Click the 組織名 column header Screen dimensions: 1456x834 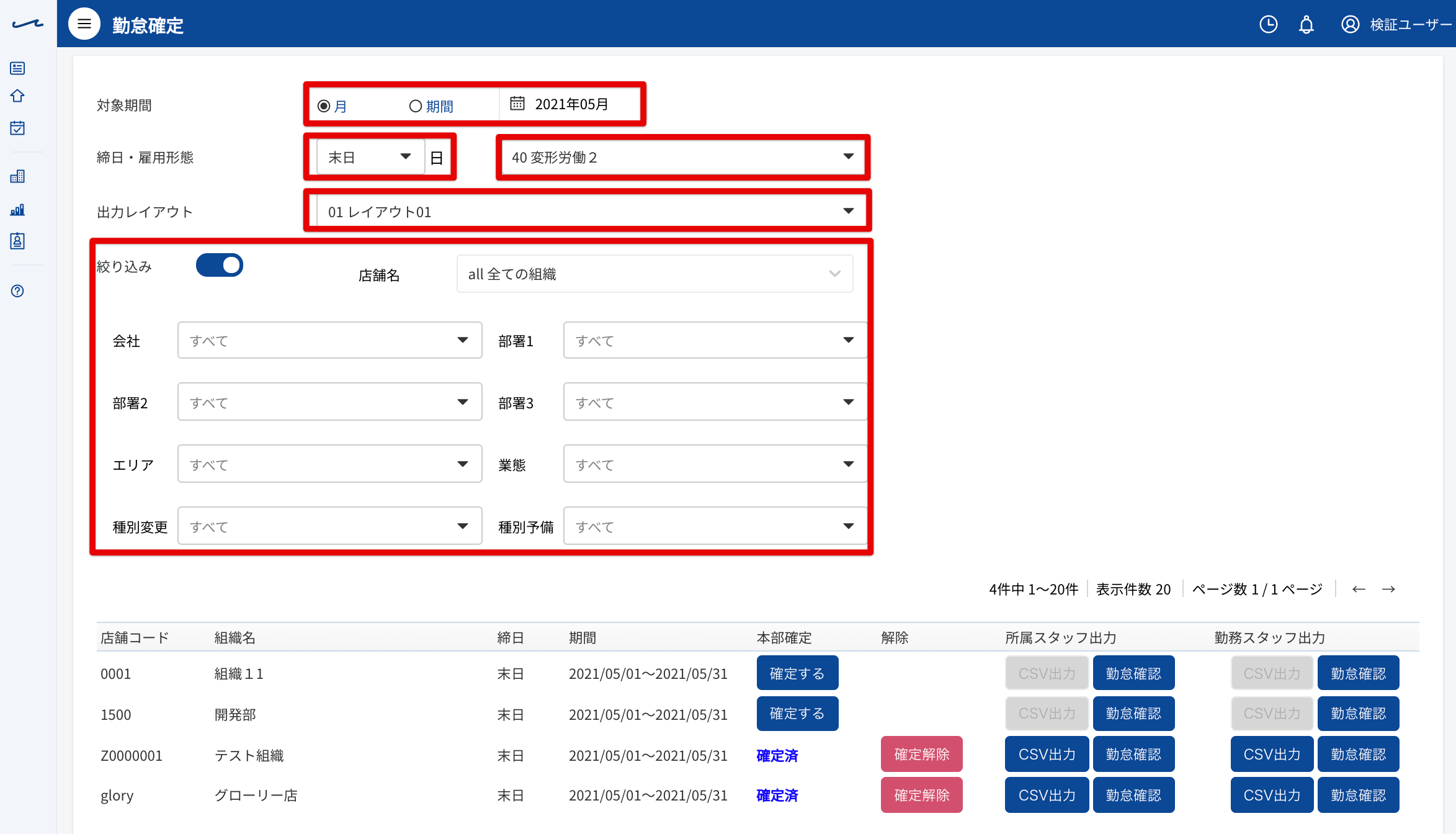coord(235,637)
